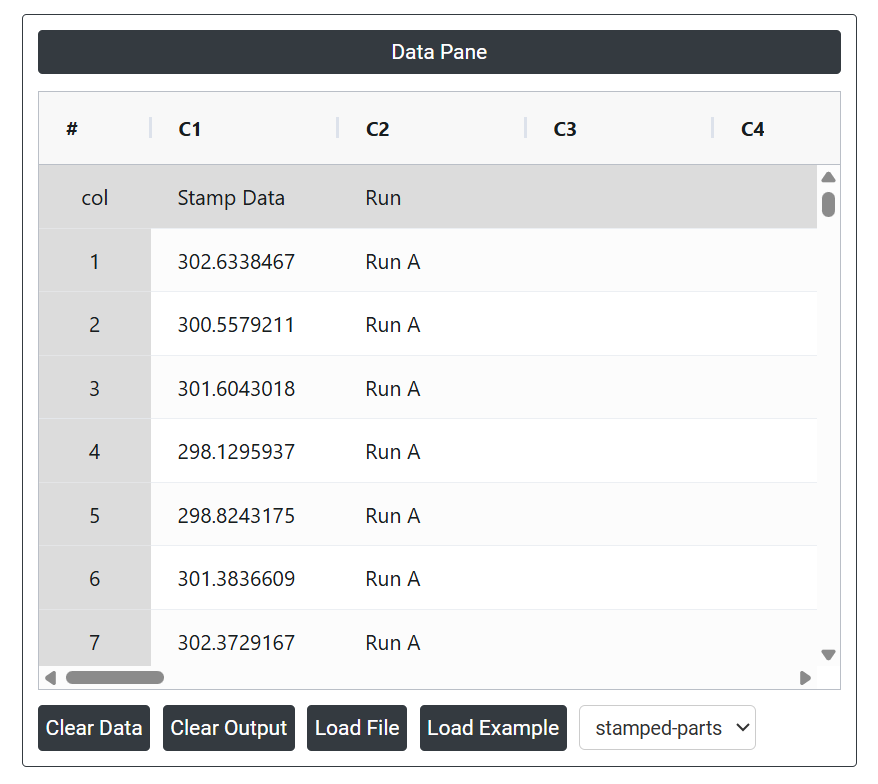Screen dimensions: 878x784
Task: Click the Load Example button
Action: 493,728
